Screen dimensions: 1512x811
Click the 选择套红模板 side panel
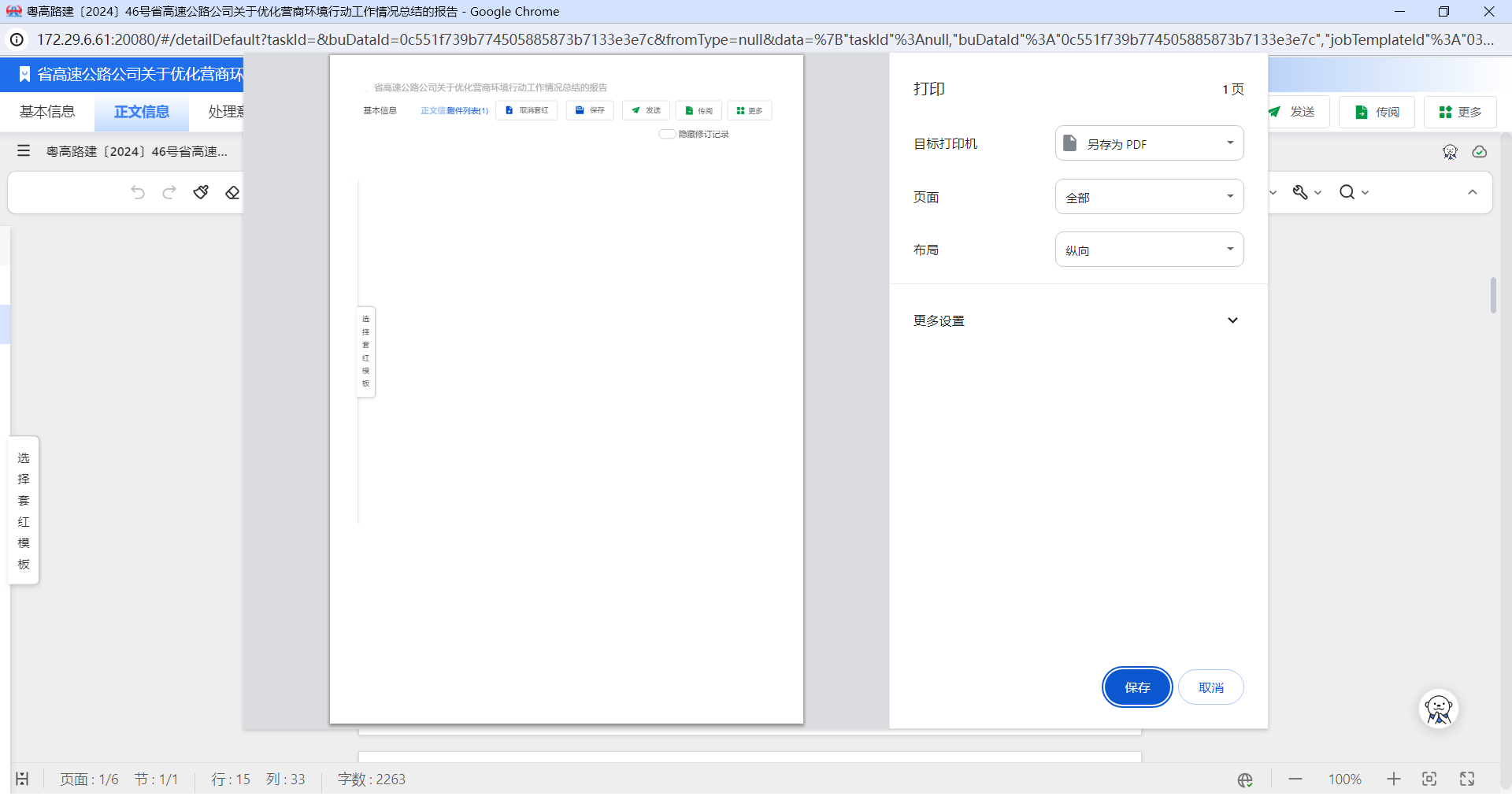pos(24,510)
